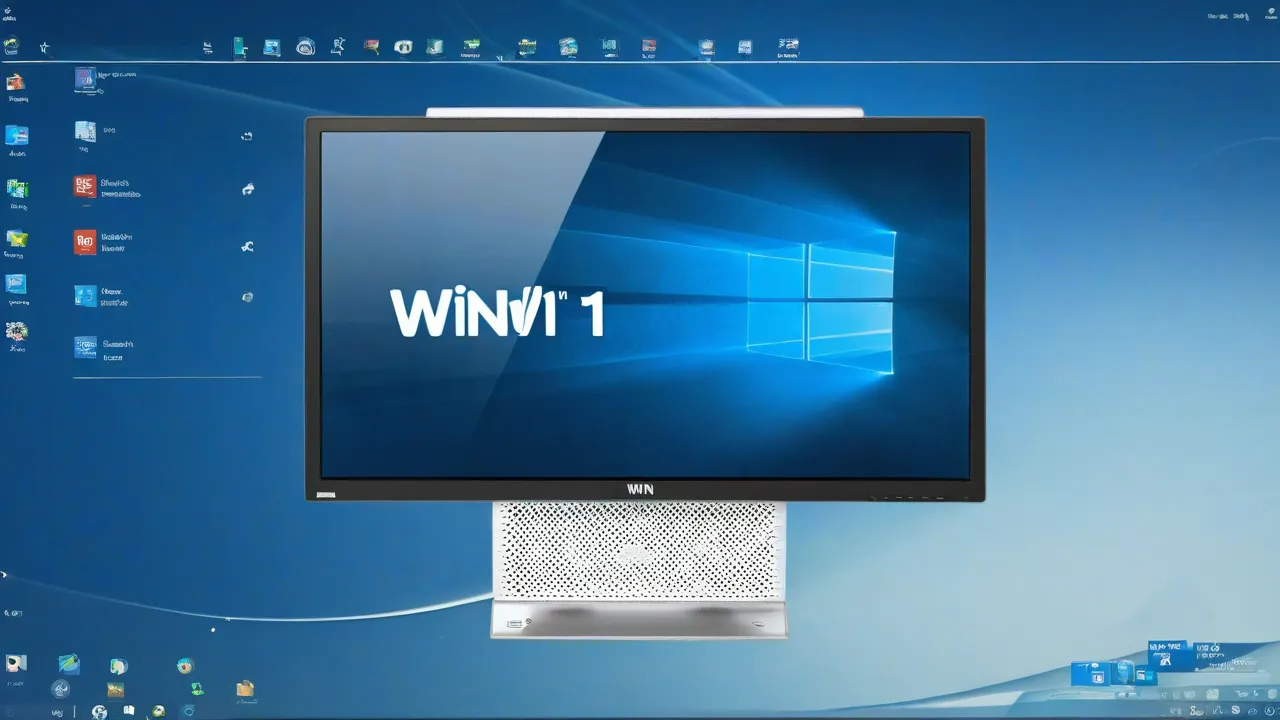
Task: Open the blue folder desktop icon on the left
Action: pyautogui.click(x=16, y=135)
